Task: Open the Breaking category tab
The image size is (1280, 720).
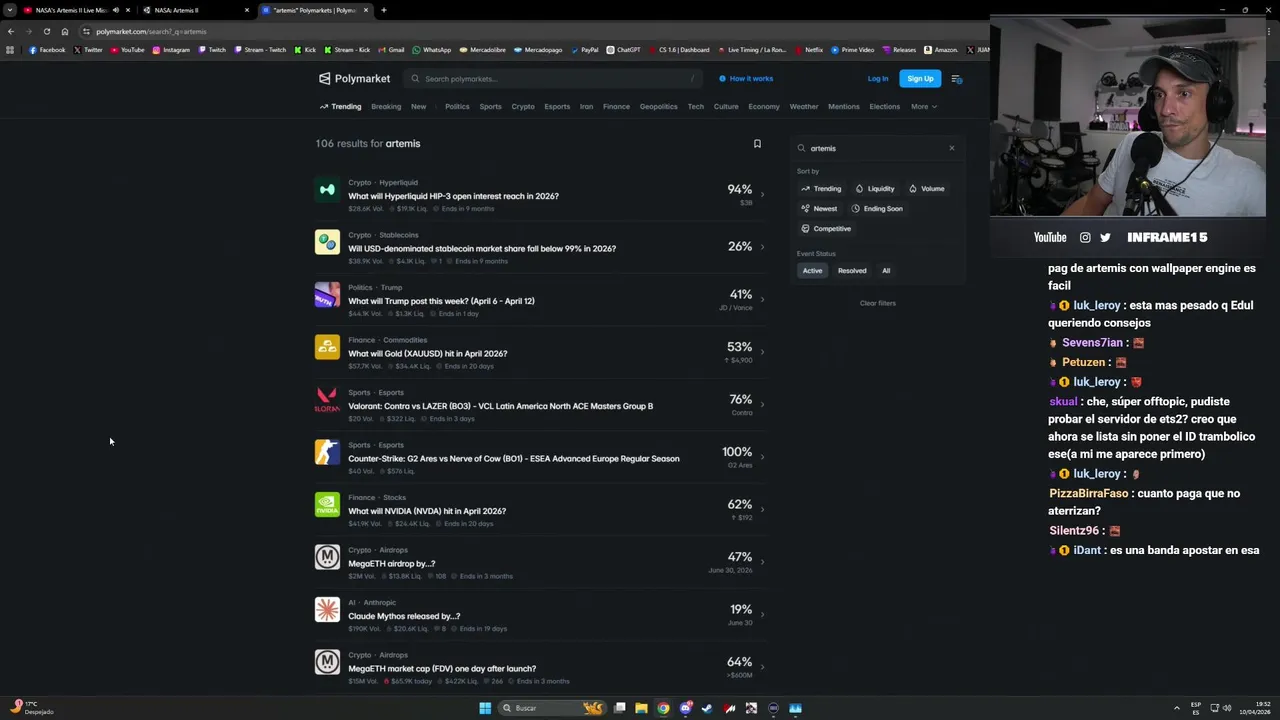Action: click(x=386, y=106)
